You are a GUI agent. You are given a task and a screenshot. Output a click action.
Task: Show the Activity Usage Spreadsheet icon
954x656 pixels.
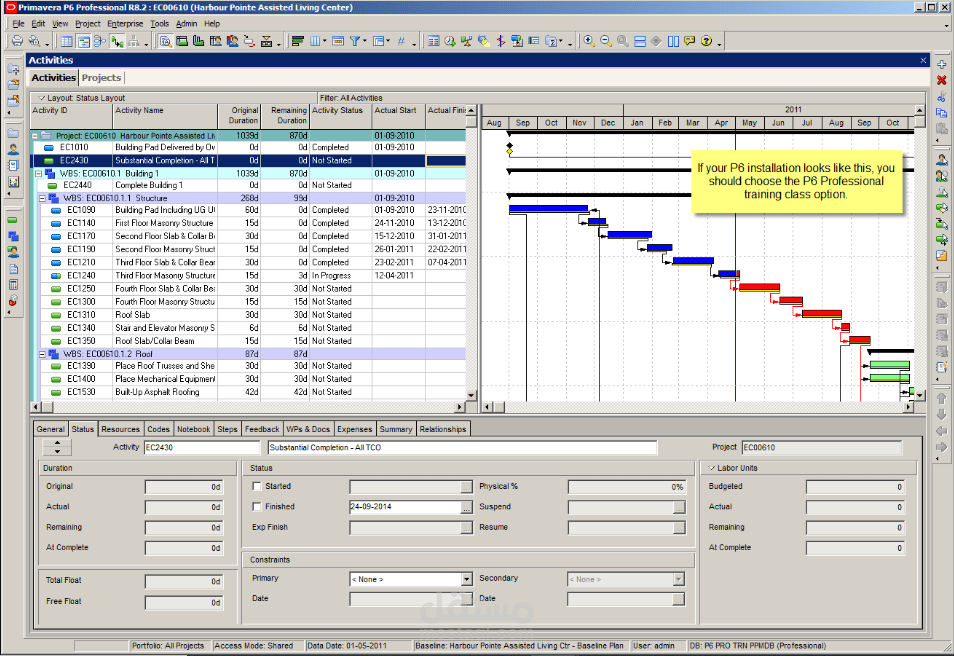point(182,41)
